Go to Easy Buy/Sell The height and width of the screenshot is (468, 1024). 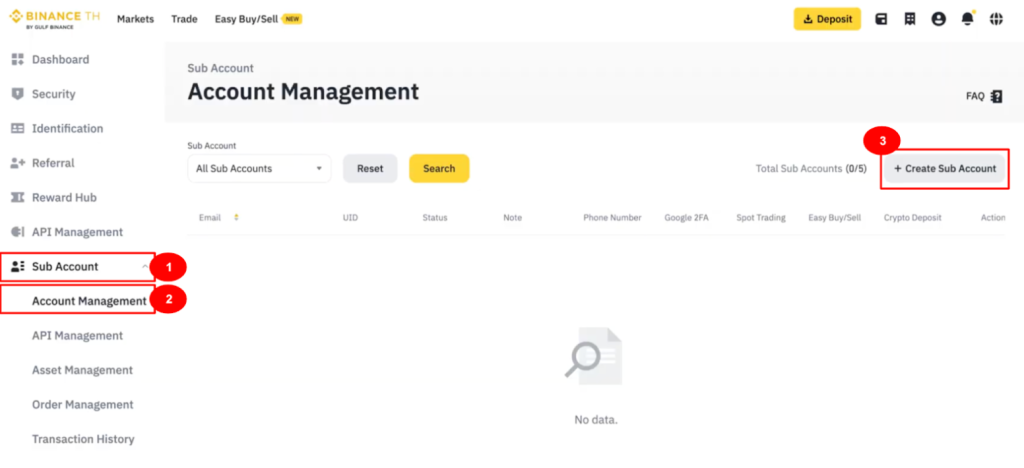click(x=246, y=19)
